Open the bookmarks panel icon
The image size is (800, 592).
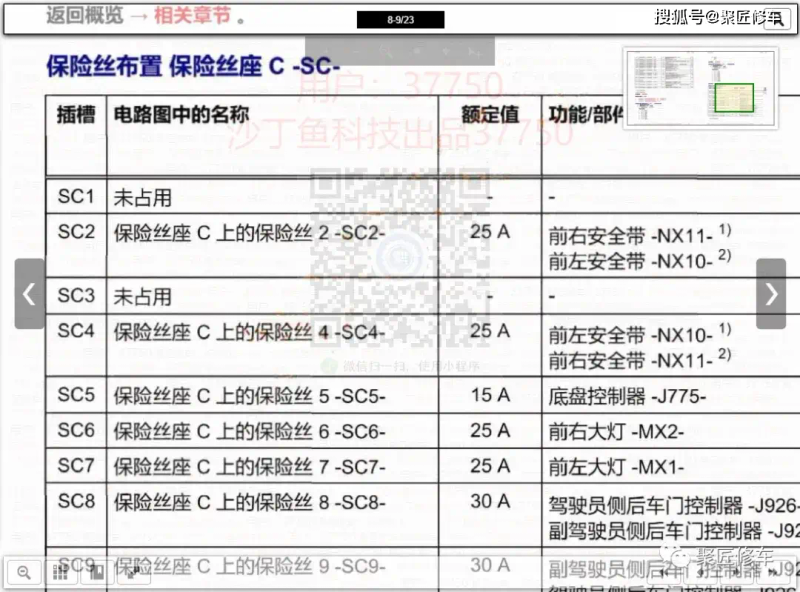click(x=97, y=572)
